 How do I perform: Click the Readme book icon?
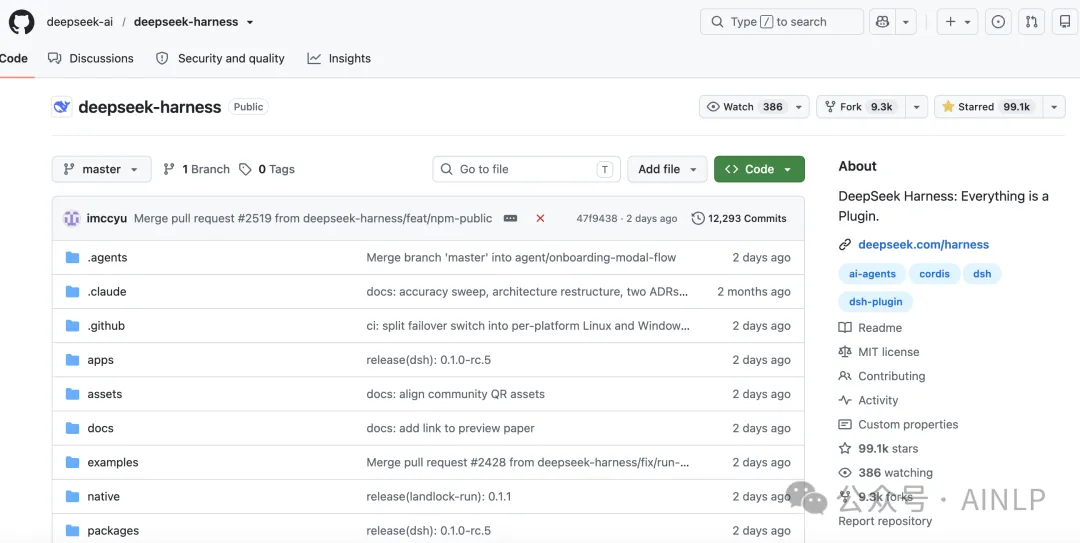click(x=845, y=328)
